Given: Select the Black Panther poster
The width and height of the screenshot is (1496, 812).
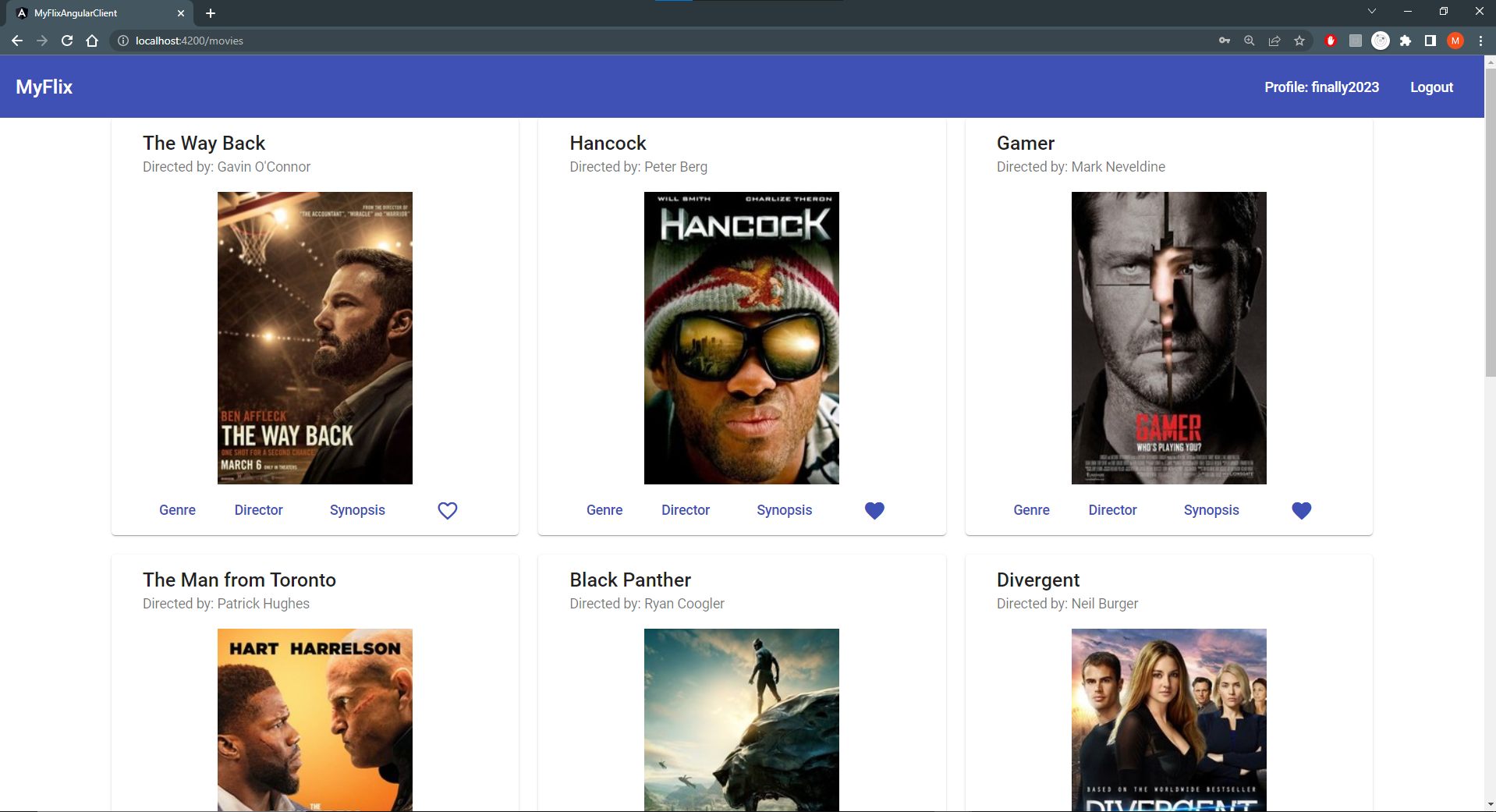Looking at the screenshot, I should 742,719.
